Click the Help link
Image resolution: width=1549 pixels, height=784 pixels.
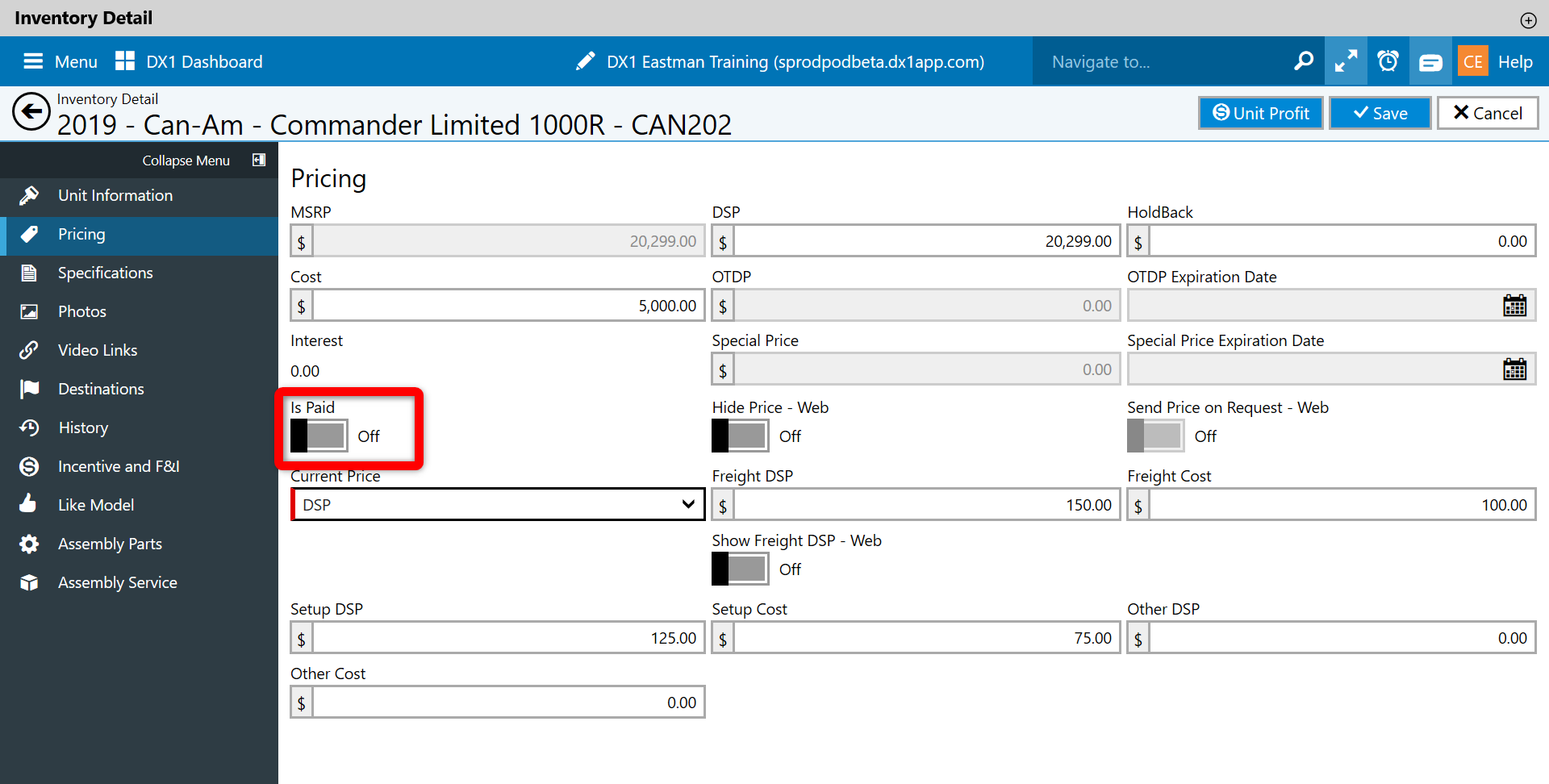[1515, 61]
